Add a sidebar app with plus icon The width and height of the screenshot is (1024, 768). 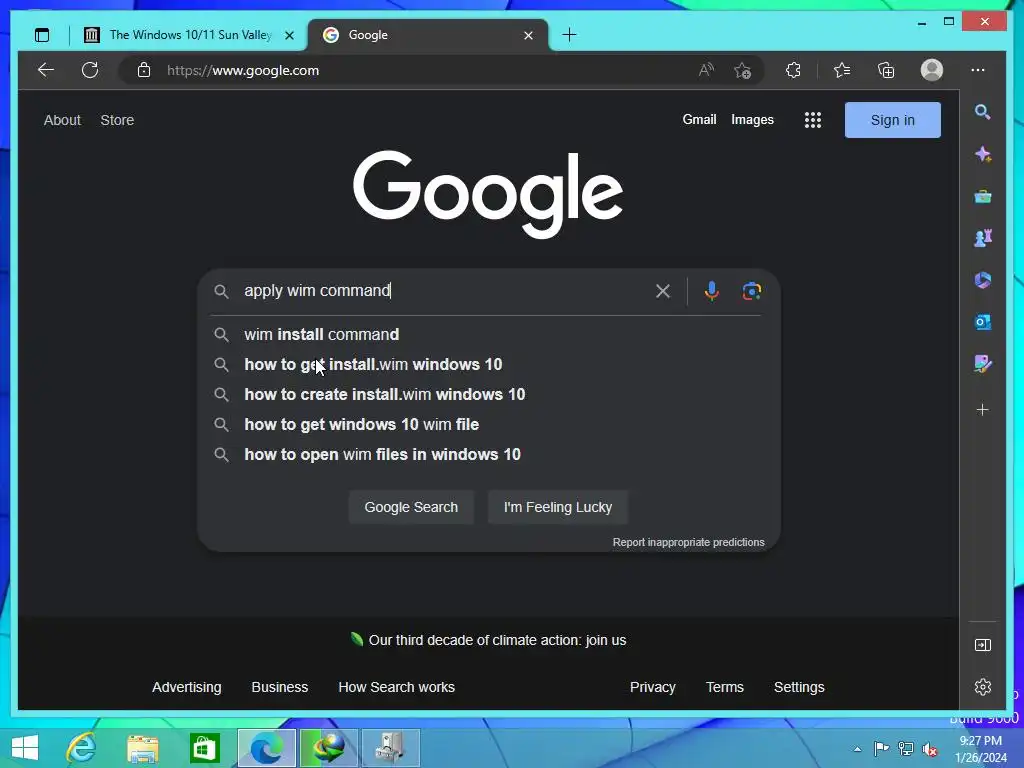(983, 409)
